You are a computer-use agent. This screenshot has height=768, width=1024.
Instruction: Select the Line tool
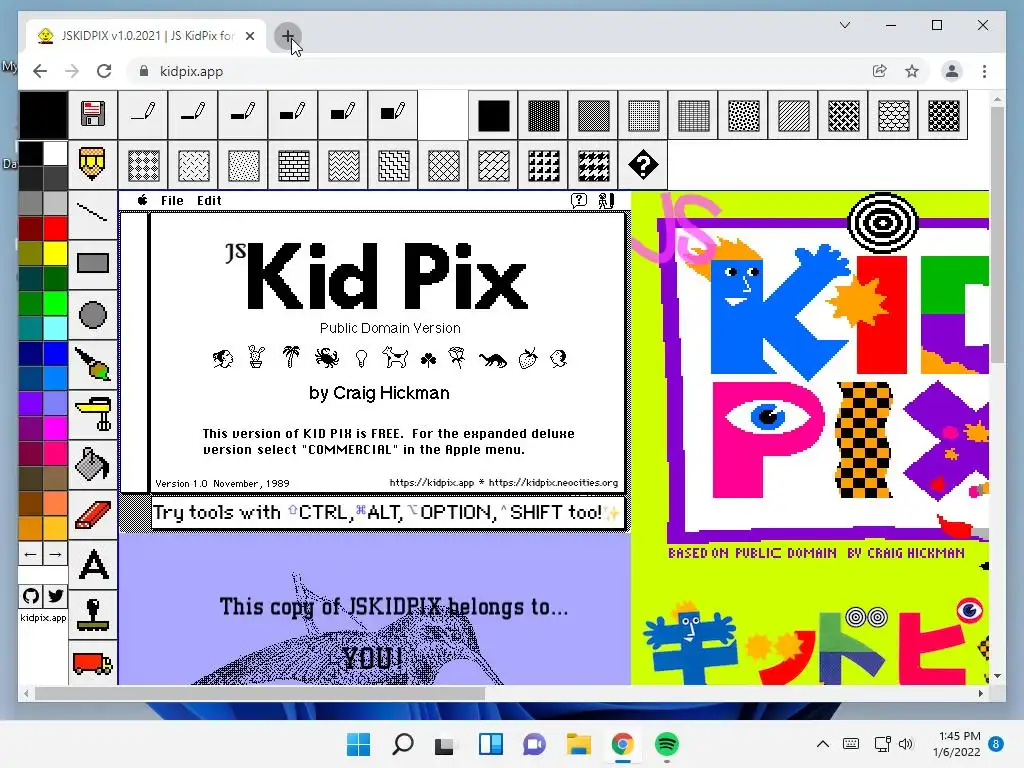[93, 213]
